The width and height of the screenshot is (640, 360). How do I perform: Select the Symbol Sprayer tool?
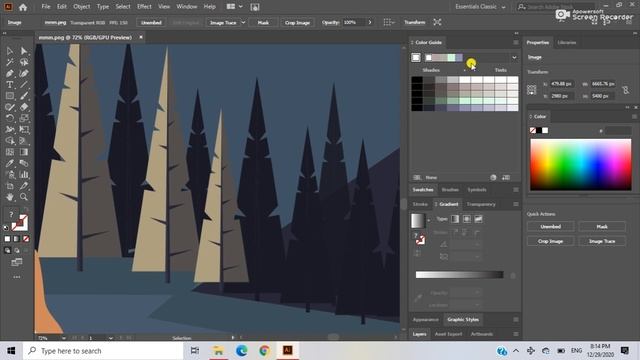(x=10, y=175)
